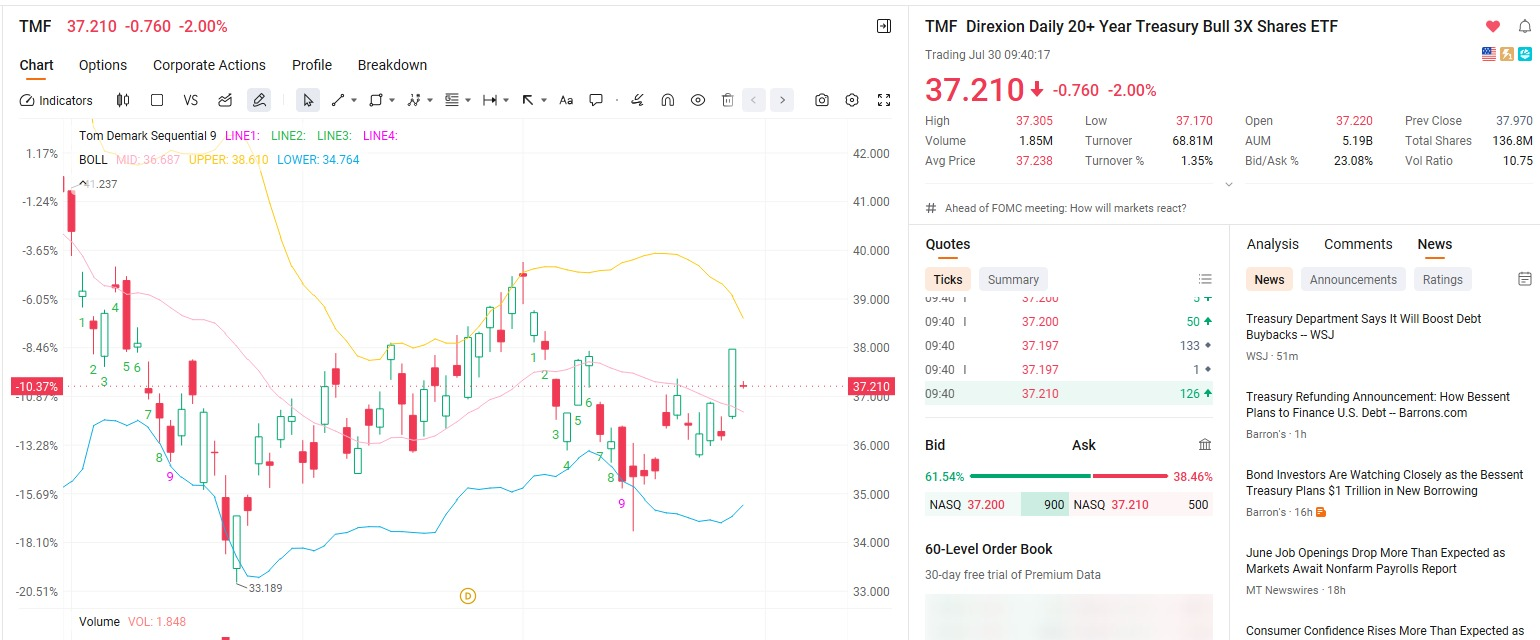Click the NASQ ask 37.210 row
Viewport: 1540px width, 640px height.
pyautogui.click(x=1141, y=505)
